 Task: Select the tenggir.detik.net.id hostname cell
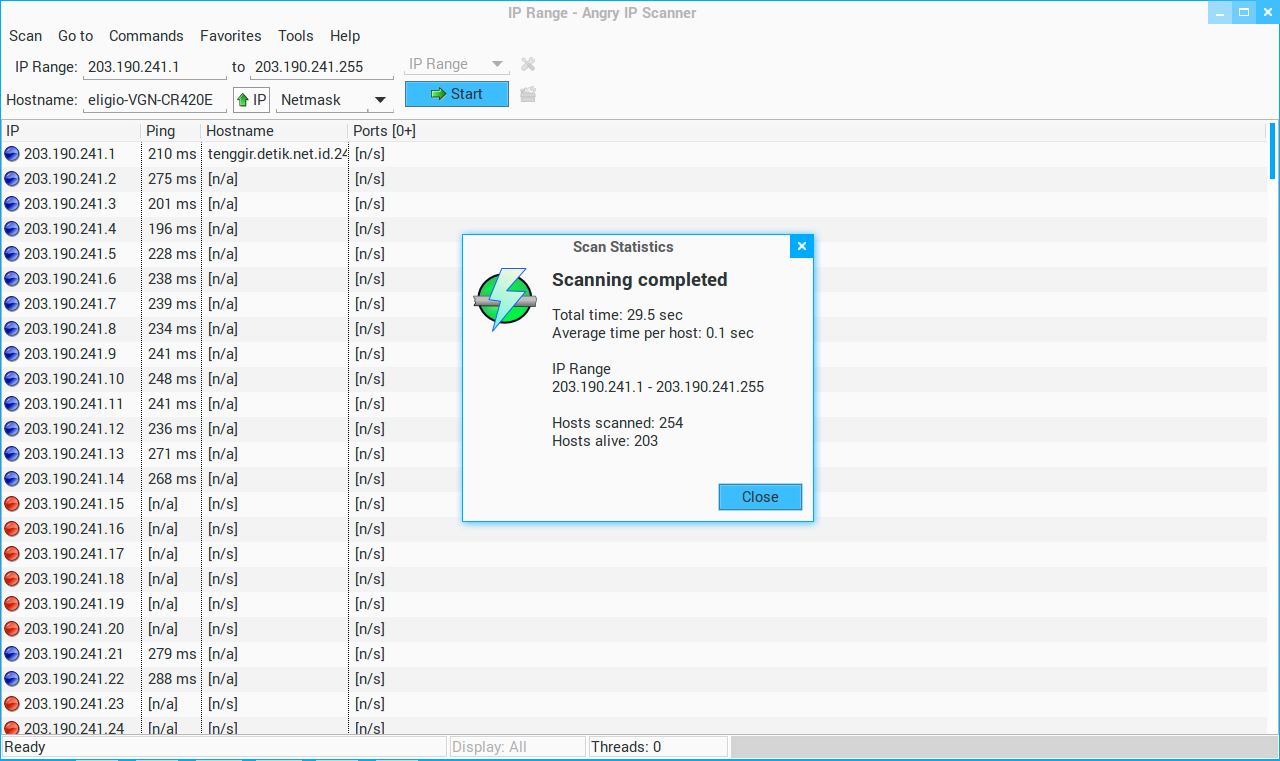point(277,154)
